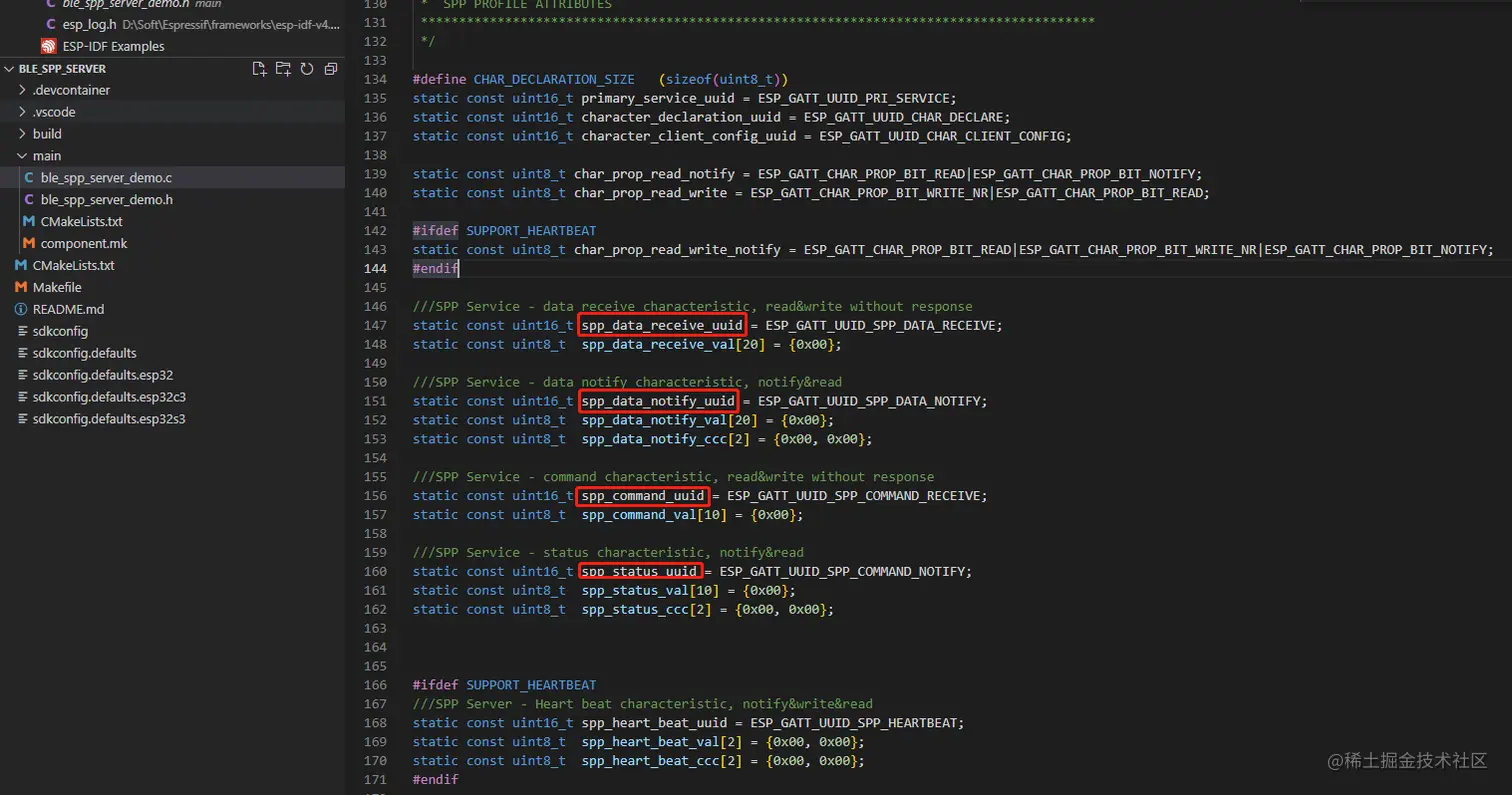Click ESP_GATT_UUID_CHAR_DECLARE constant
This screenshot has height=795, width=1512.
click(x=903, y=117)
